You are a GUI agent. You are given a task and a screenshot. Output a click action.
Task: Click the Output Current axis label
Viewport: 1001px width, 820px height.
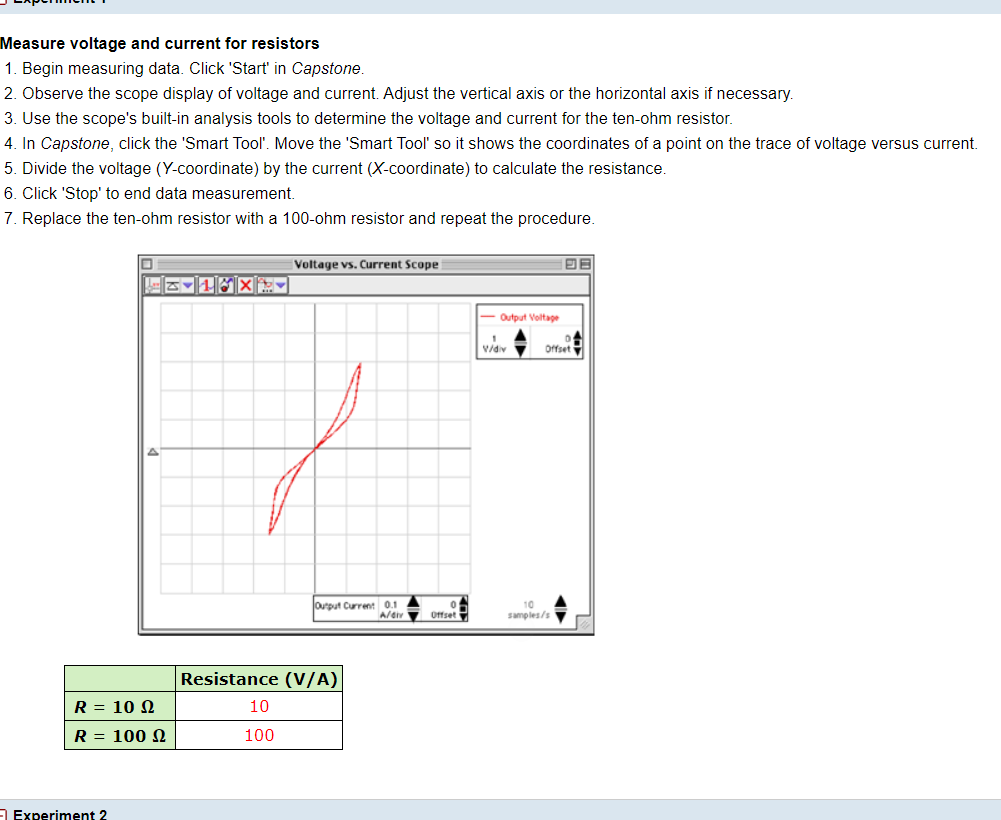345,605
